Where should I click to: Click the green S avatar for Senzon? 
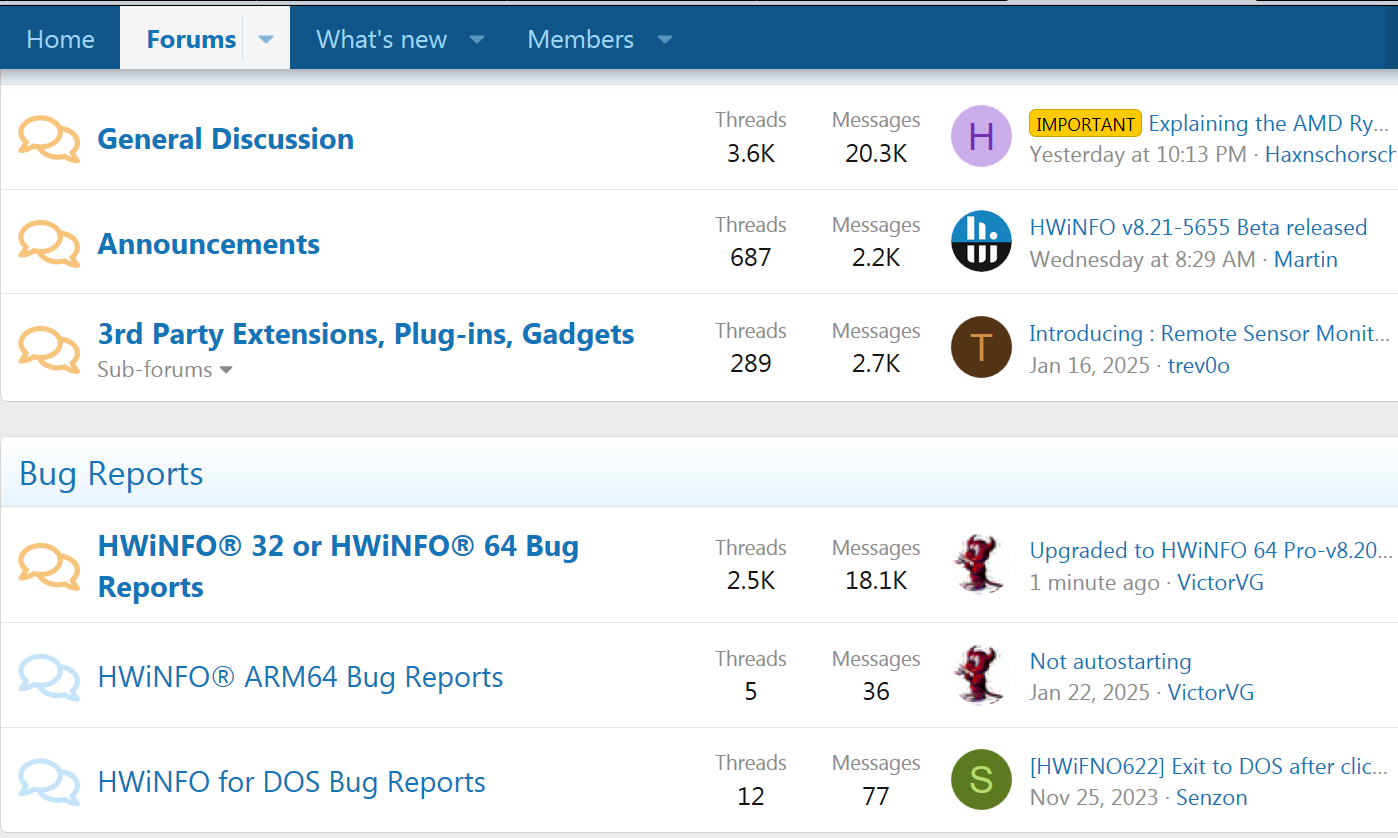pos(981,779)
